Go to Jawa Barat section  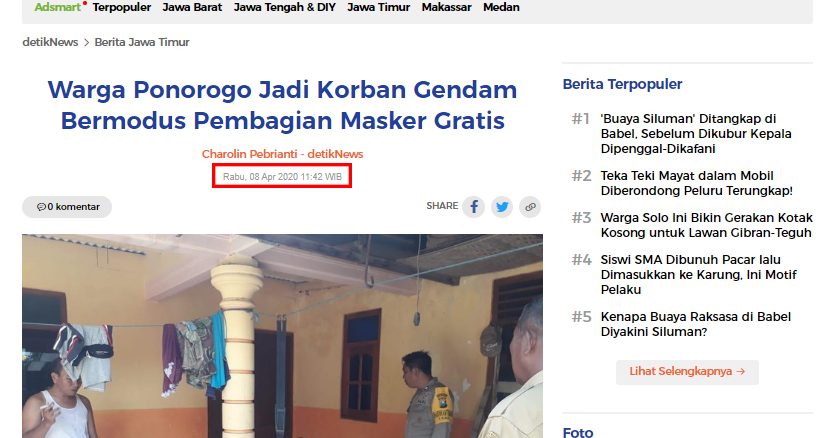[192, 7]
